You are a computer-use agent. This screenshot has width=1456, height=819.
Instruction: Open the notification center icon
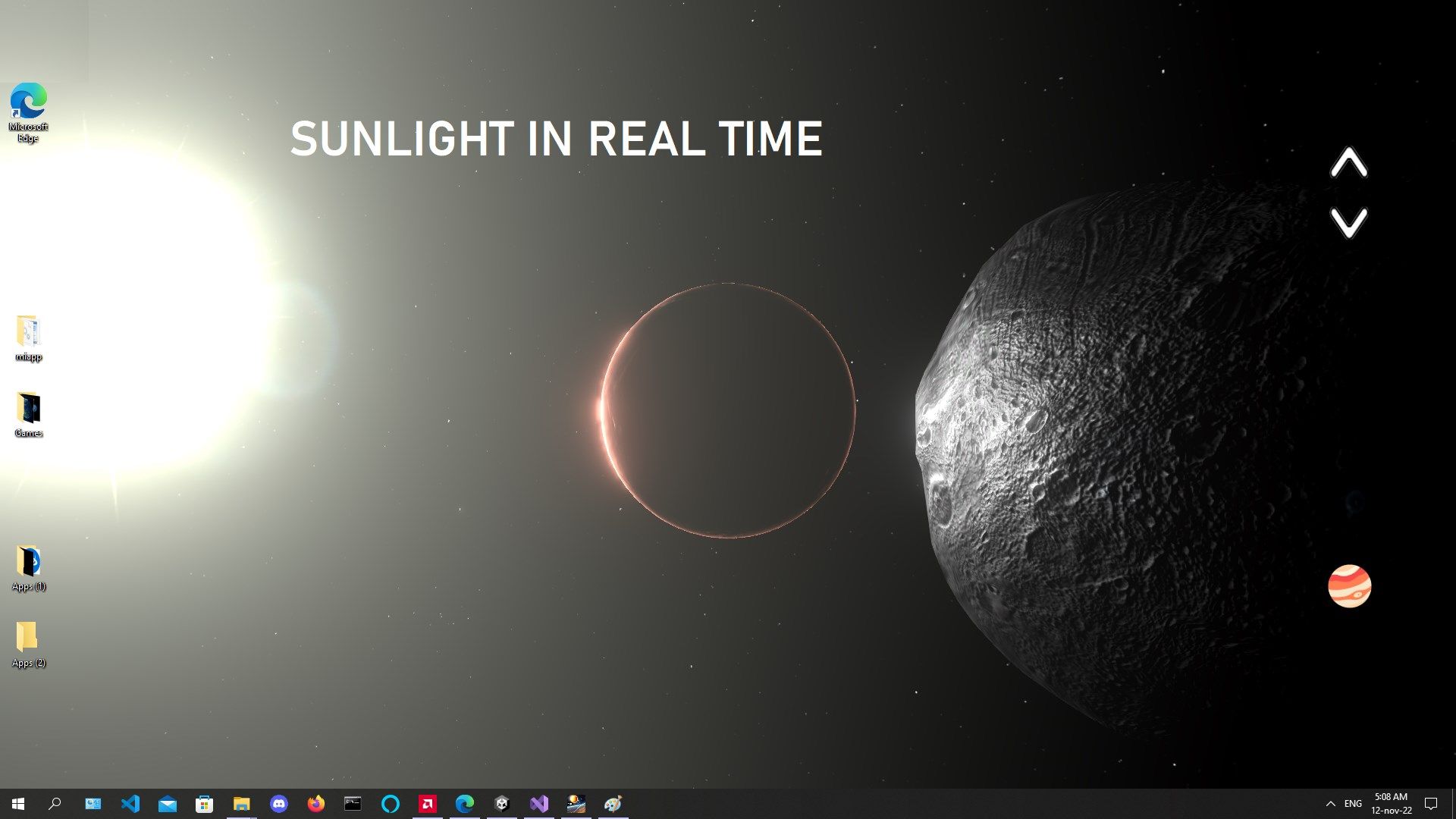click(x=1431, y=804)
